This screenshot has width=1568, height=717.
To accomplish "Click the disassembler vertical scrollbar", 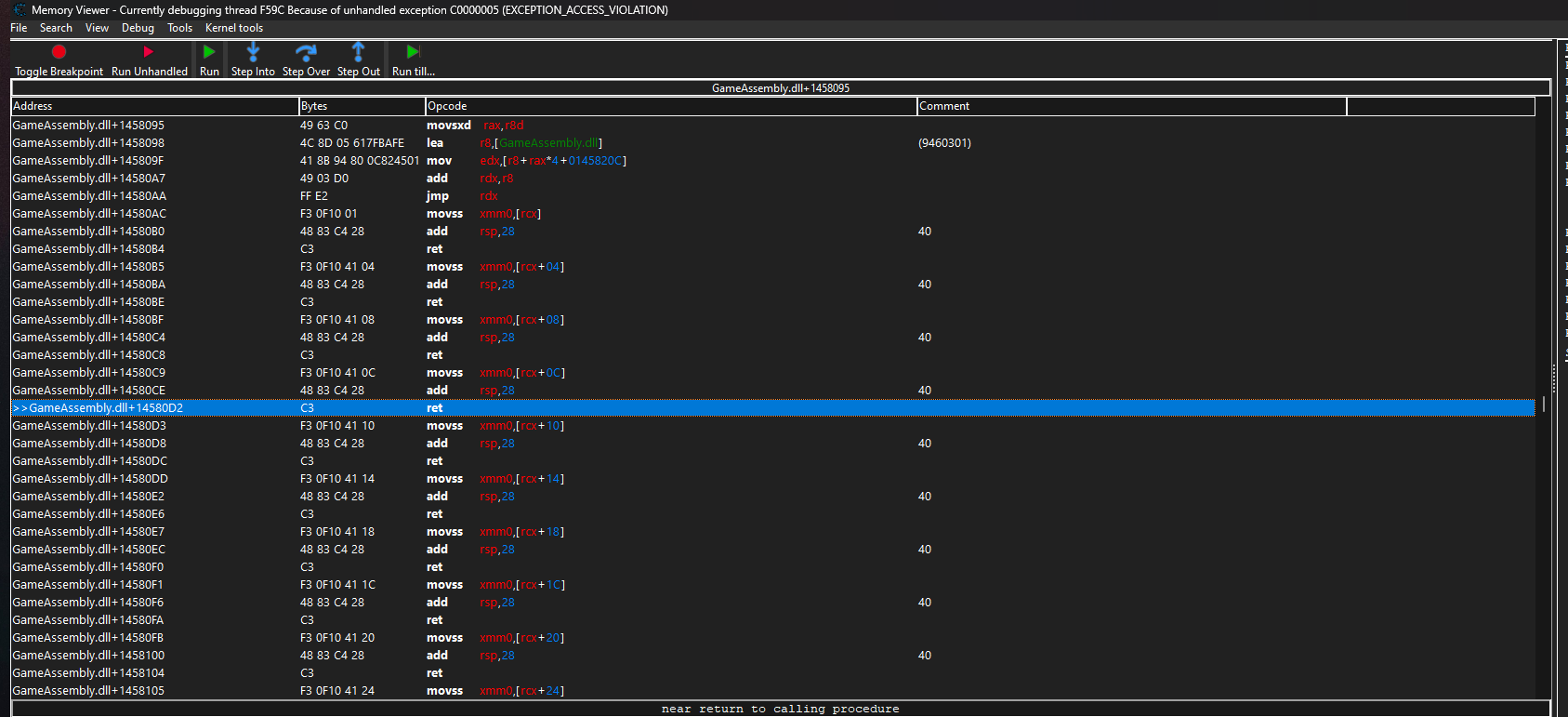I will (x=1544, y=404).
